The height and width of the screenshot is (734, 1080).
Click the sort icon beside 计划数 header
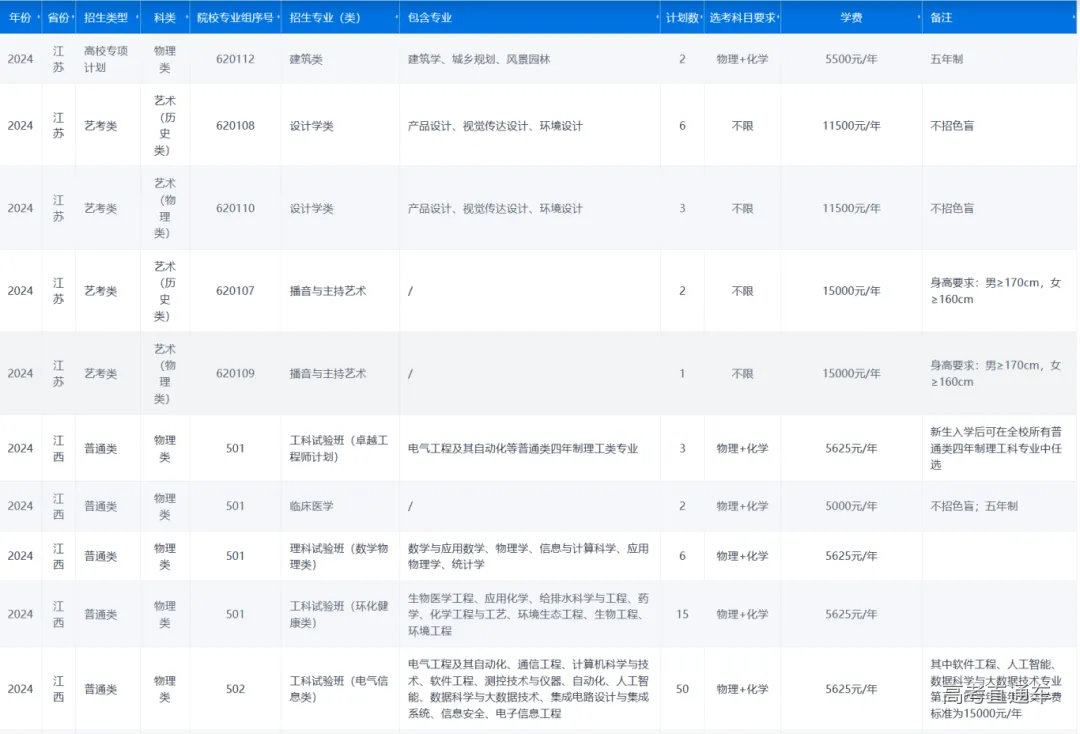pos(703,17)
